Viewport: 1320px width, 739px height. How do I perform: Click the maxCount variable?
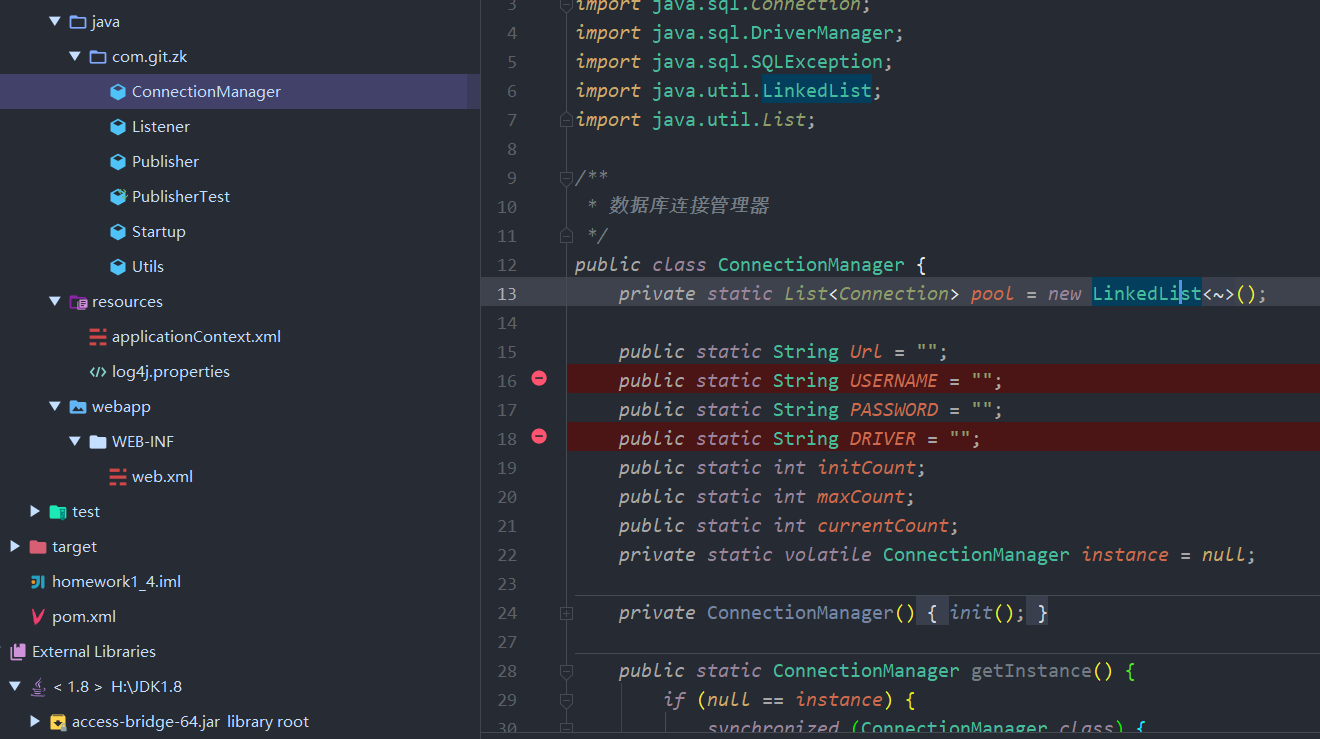[861, 496]
